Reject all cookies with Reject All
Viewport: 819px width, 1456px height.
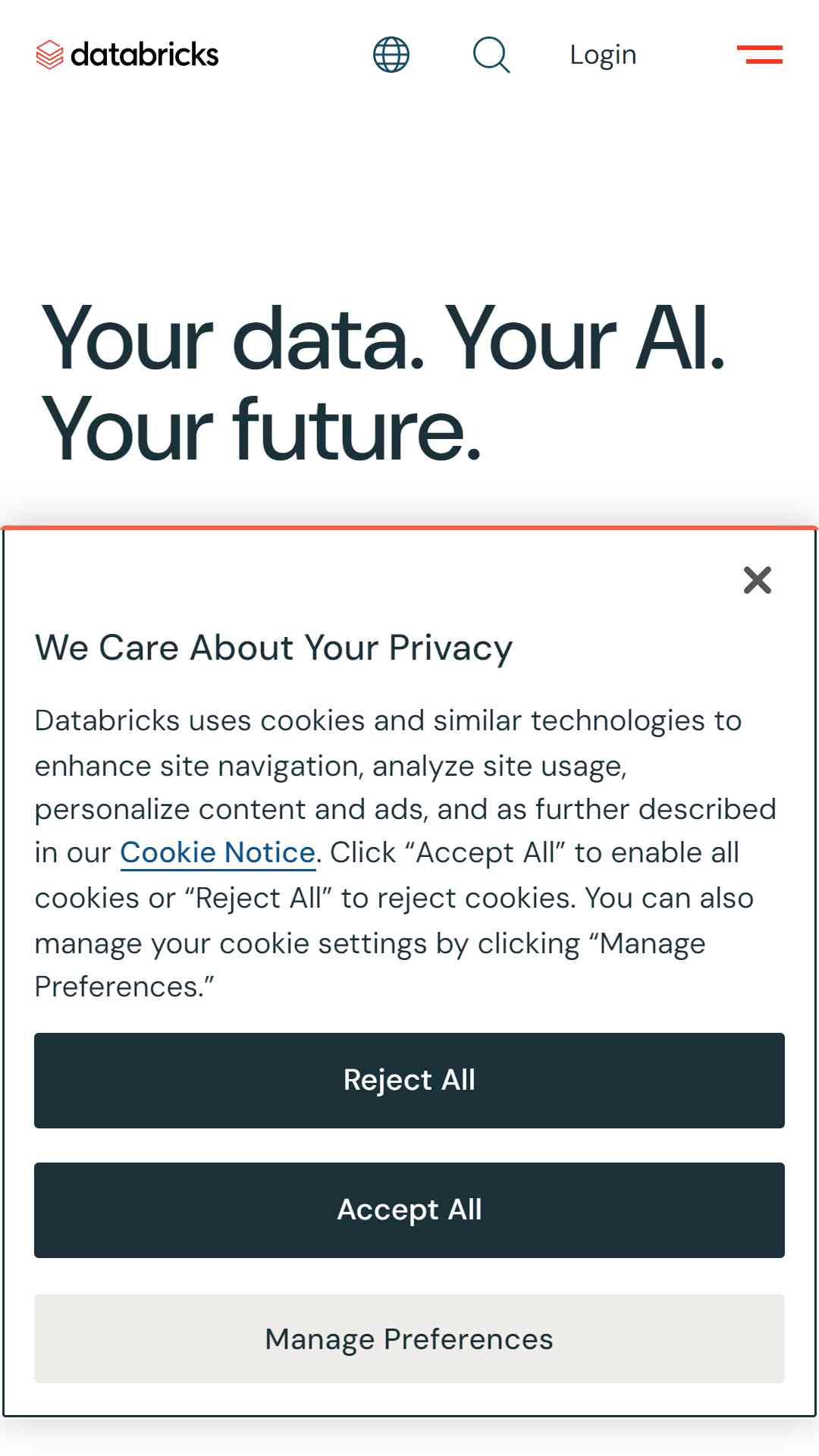tap(409, 1081)
